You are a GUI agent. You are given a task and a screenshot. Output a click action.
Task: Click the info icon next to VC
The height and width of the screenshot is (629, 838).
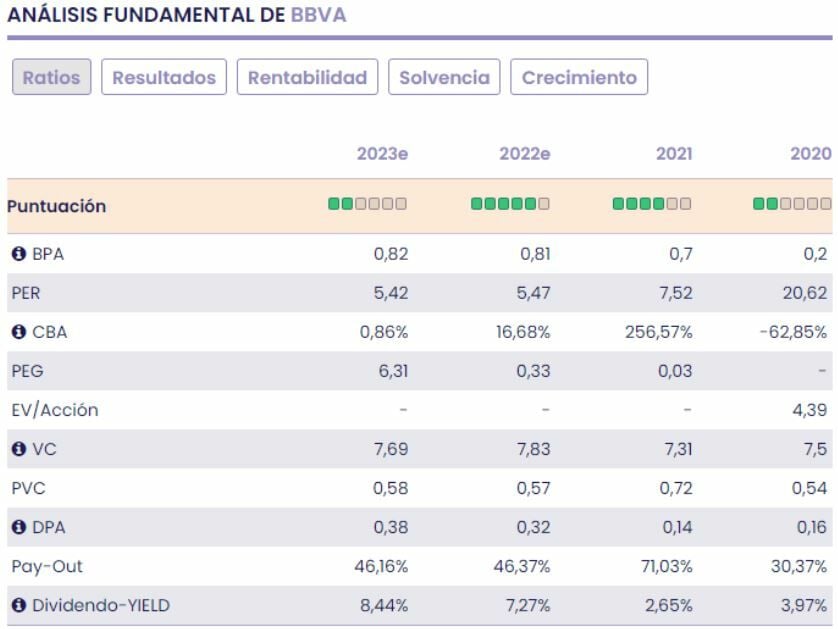coord(18,449)
